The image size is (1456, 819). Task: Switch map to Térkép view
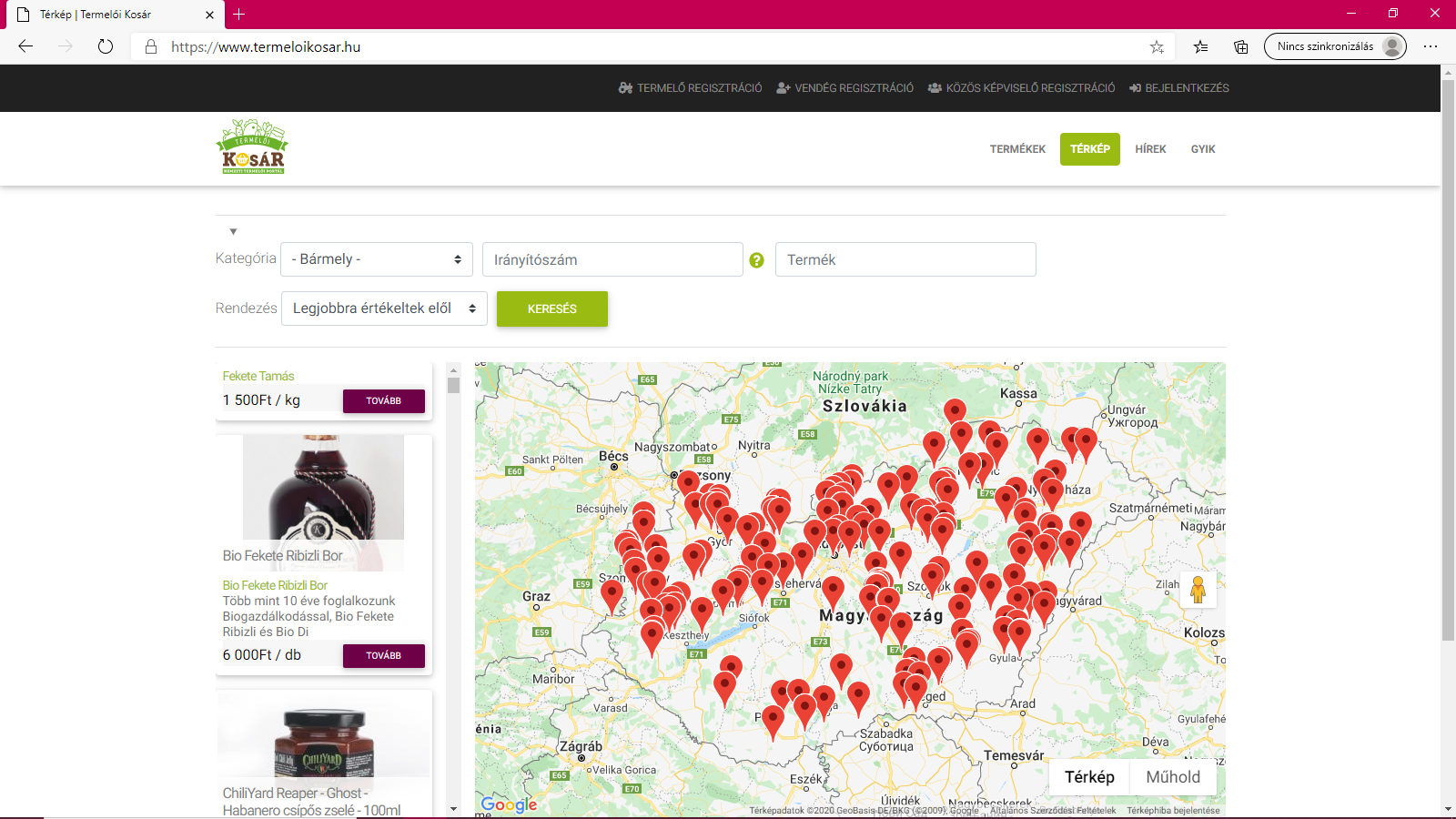tap(1089, 777)
